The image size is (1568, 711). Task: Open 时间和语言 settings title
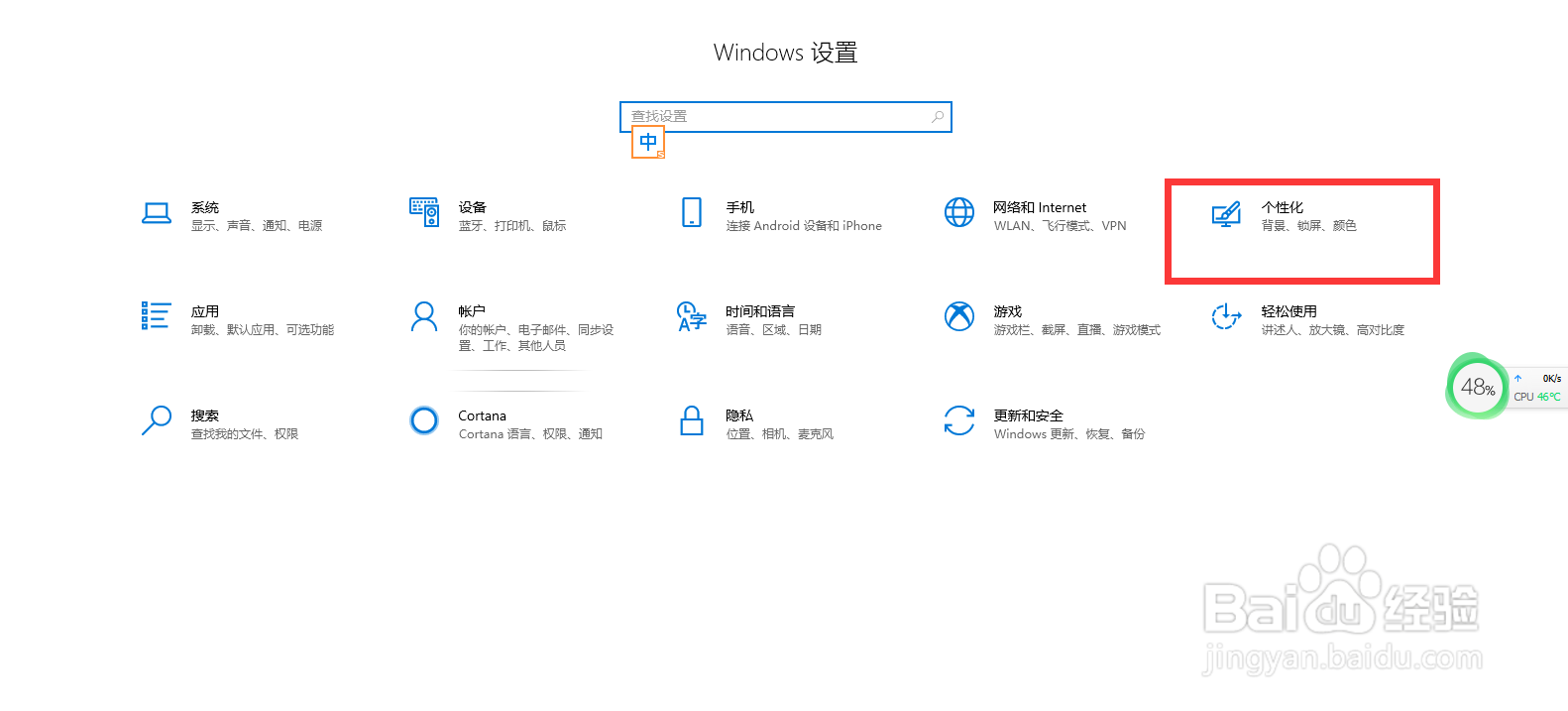point(760,311)
